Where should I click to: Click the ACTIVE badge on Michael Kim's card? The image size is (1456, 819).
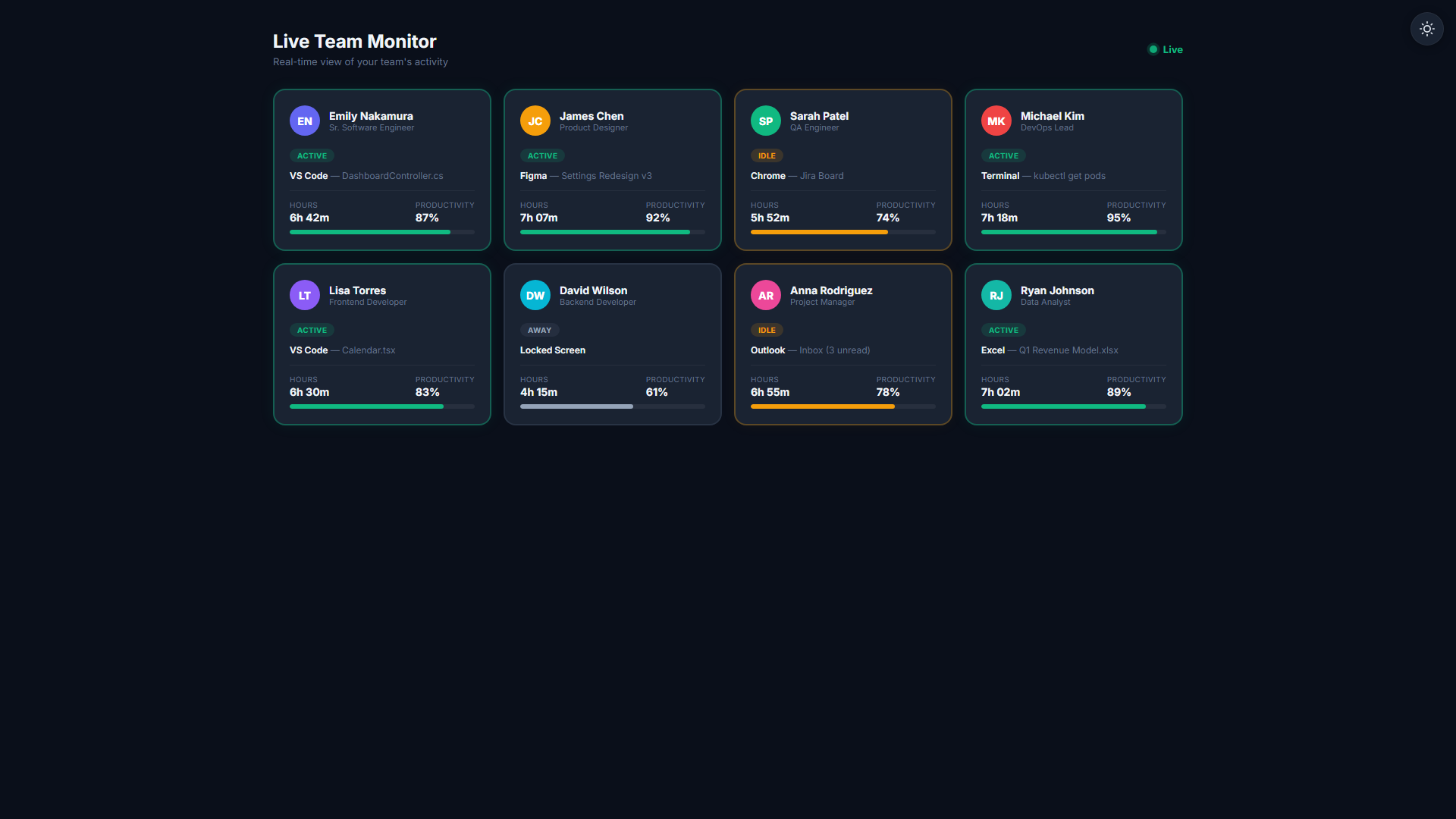[1003, 155]
